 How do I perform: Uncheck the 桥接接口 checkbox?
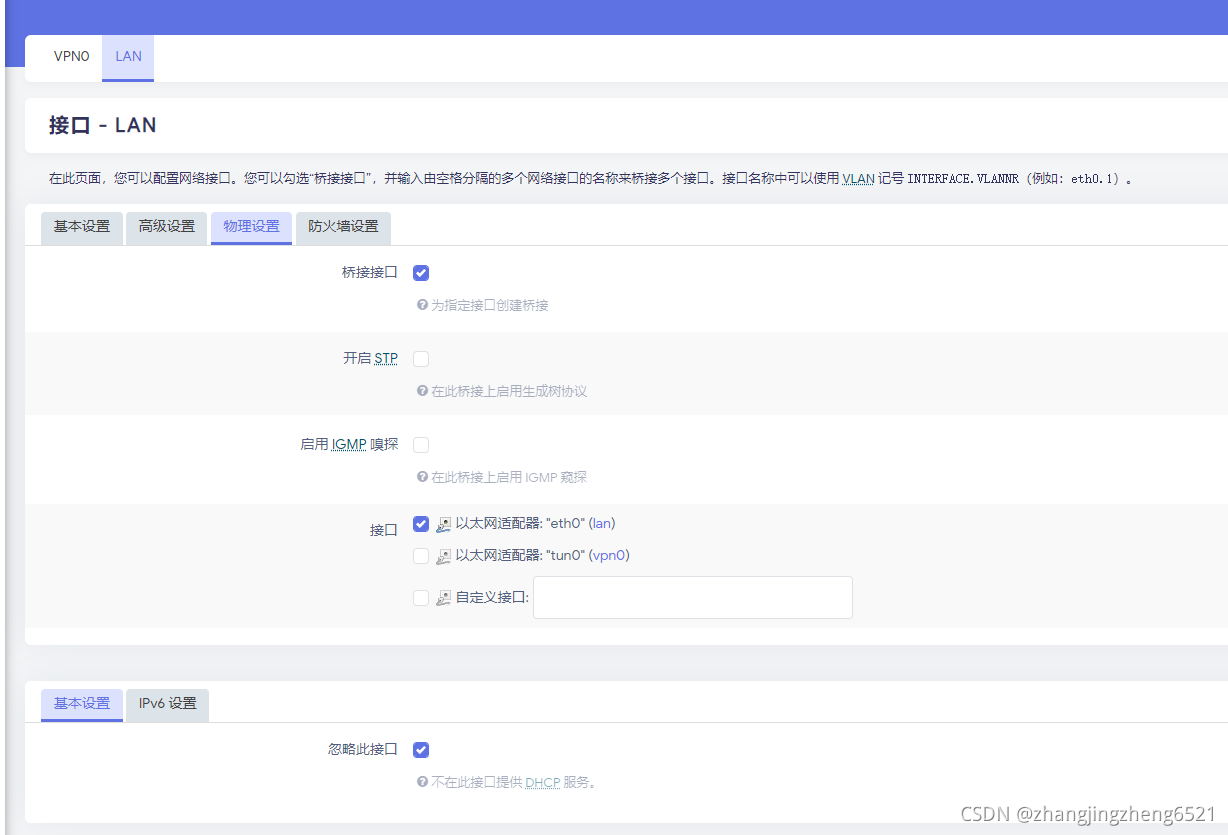pyautogui.click(x=420, y=272)
